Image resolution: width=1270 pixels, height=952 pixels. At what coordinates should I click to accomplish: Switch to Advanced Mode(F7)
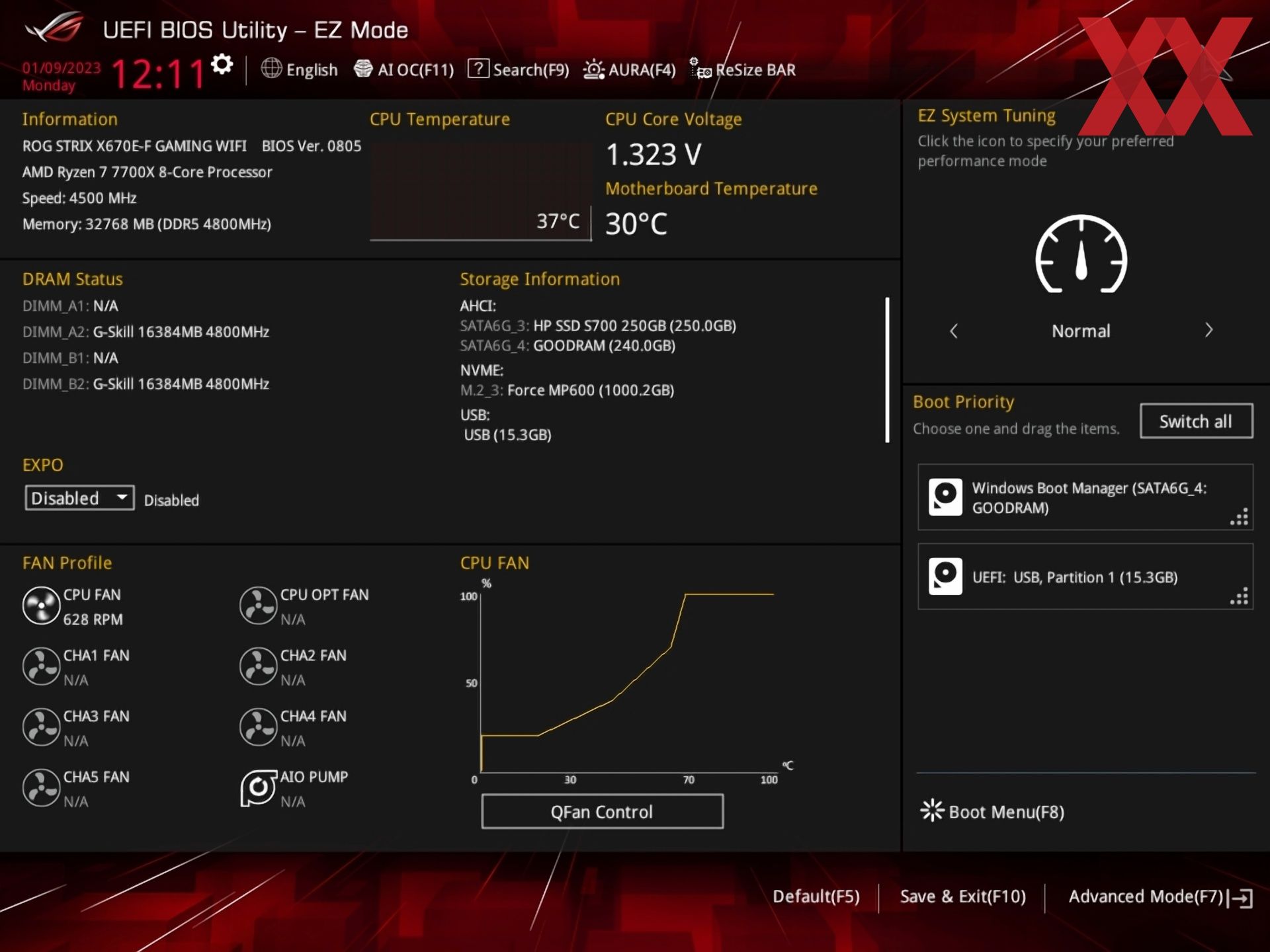[1160, 897]
